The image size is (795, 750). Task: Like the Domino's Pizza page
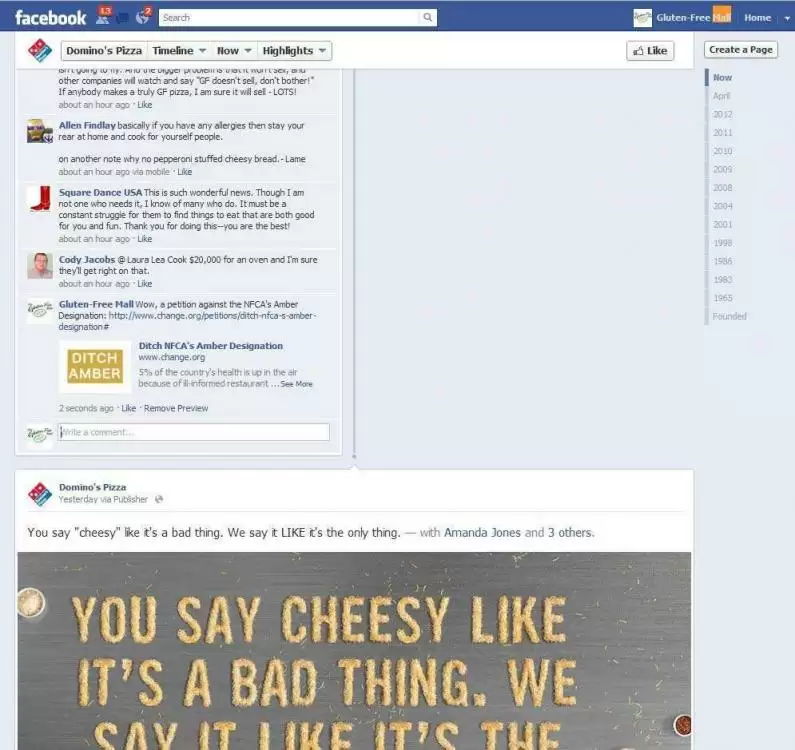650,51
